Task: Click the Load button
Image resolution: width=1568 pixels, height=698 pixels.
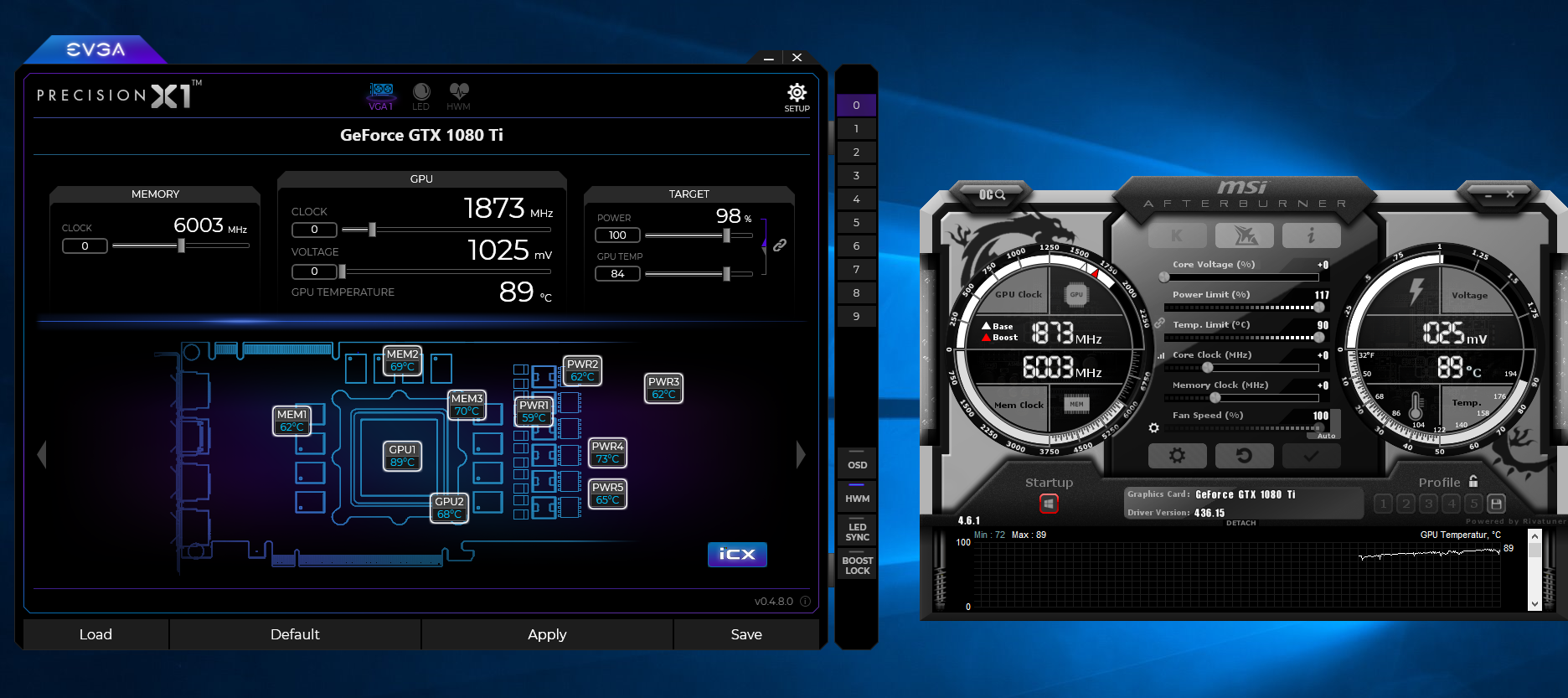Action: pos(95,634)
